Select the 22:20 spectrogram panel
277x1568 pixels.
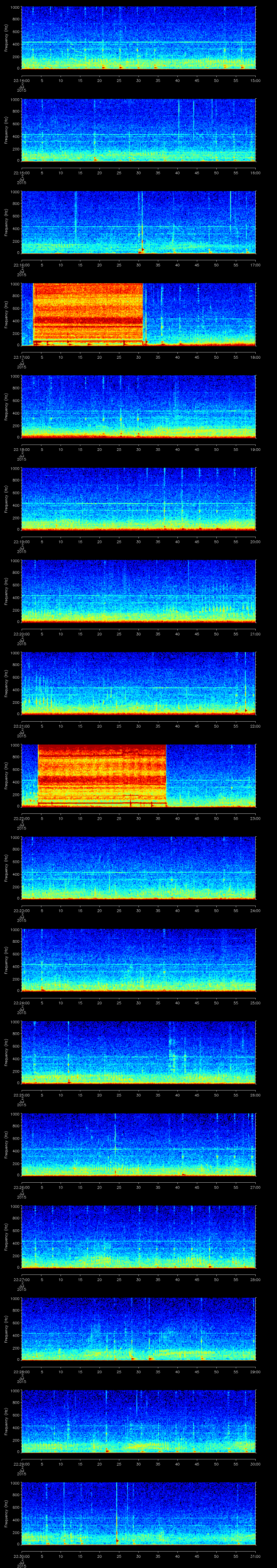coord(138,590)
